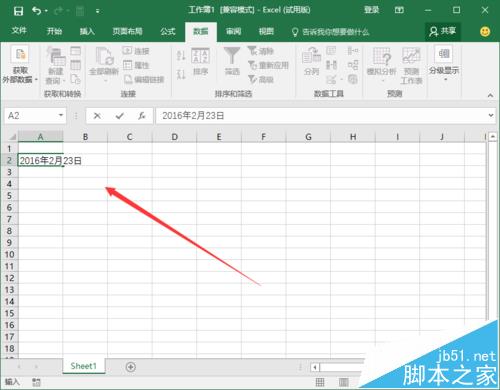Select column D header
This screenshot has width=500, height=390.
pos(174,137)
